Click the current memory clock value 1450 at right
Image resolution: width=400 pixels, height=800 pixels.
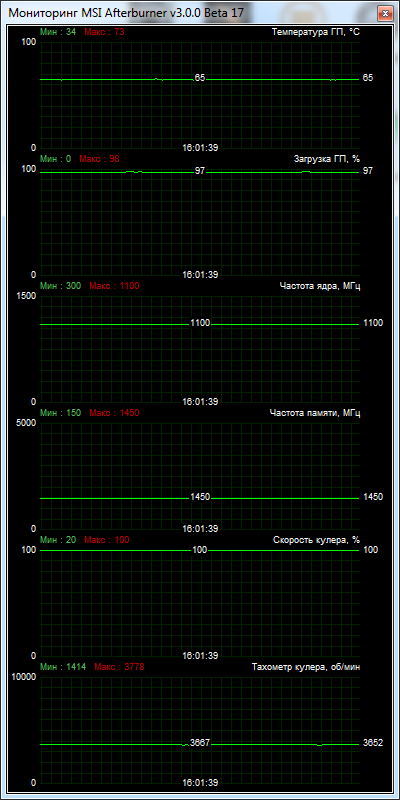pos(372,497)
